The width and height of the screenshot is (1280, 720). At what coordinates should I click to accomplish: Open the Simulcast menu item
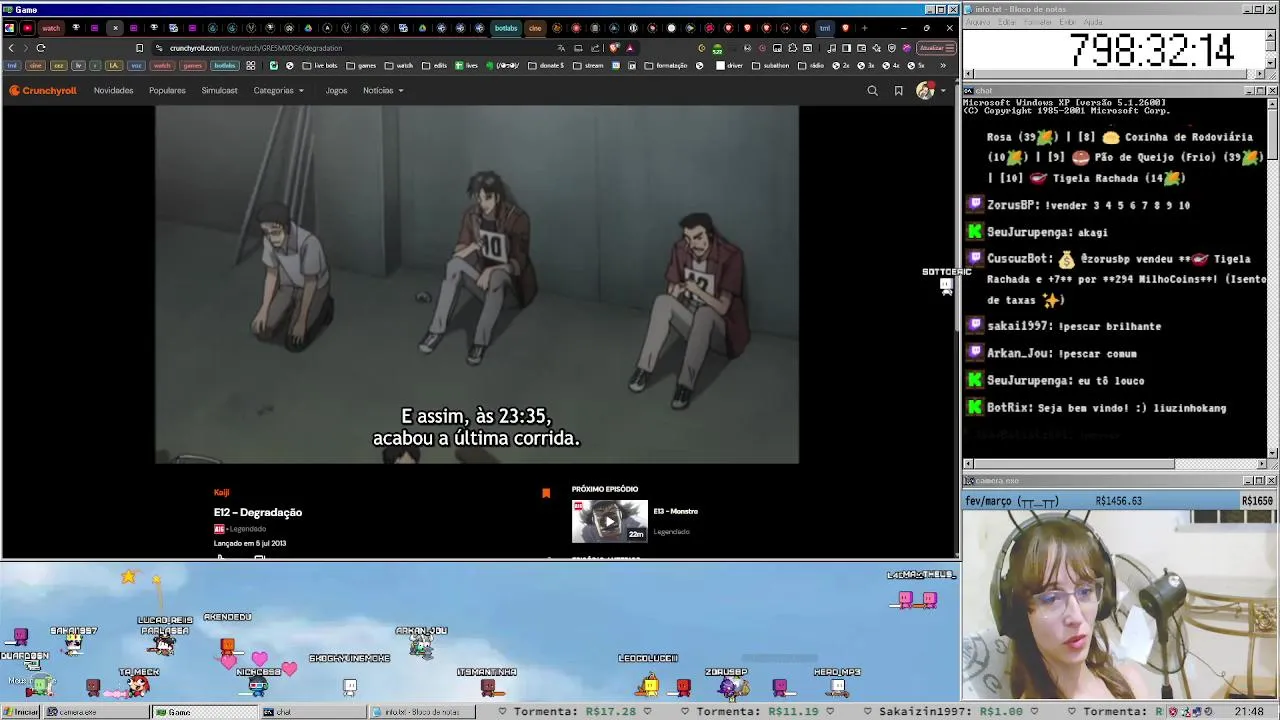[219, 91]
